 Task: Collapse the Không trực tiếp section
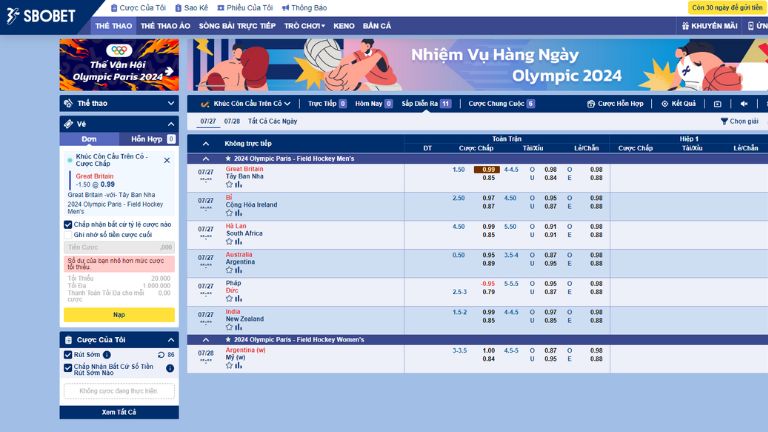[206, 144]
